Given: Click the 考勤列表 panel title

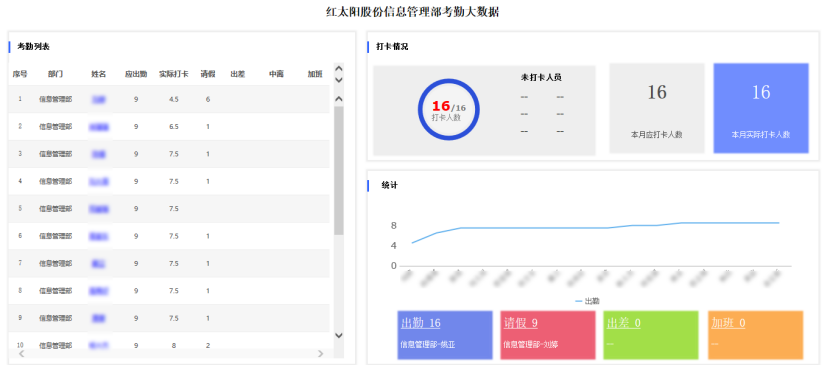Looking at the screenshot, I should click(x=33, y=47).
